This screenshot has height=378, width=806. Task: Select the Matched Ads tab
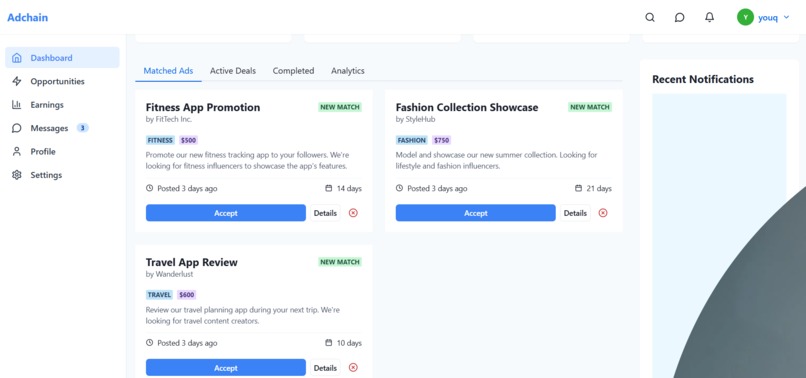point(168,71)
